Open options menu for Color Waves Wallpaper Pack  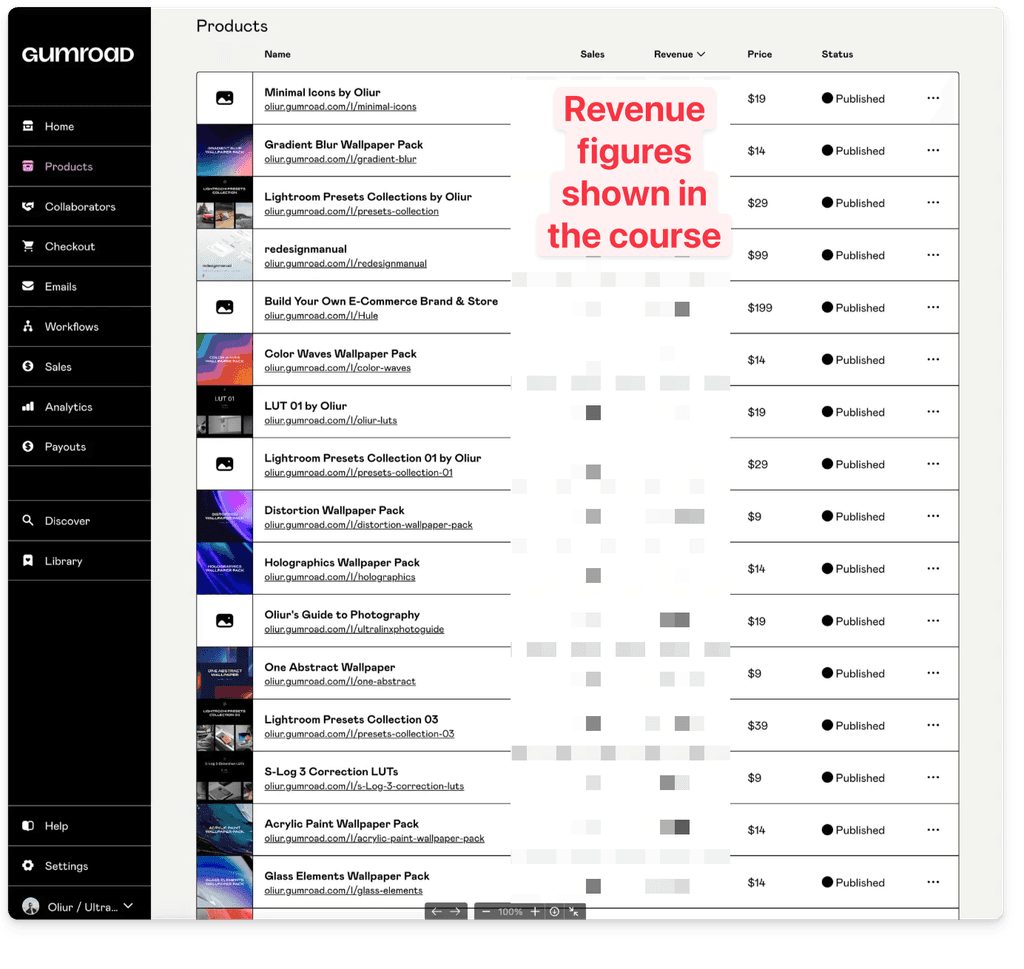click(x=933, y=359)
